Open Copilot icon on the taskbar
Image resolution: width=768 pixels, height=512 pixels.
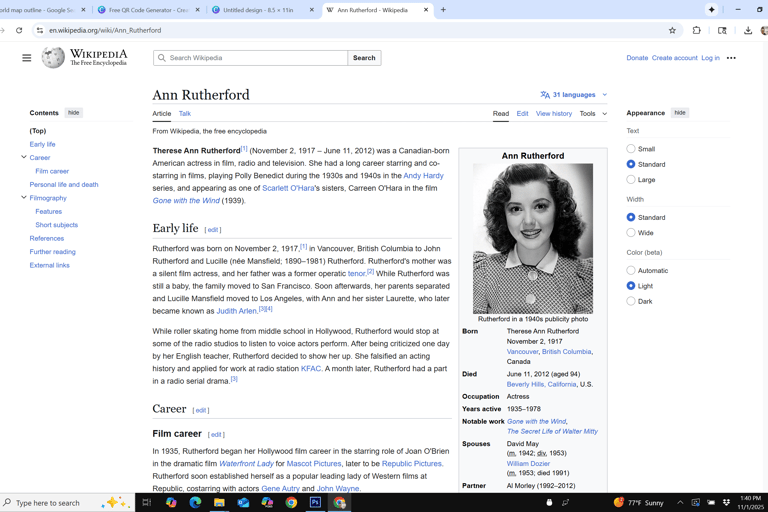pos(171,502)
